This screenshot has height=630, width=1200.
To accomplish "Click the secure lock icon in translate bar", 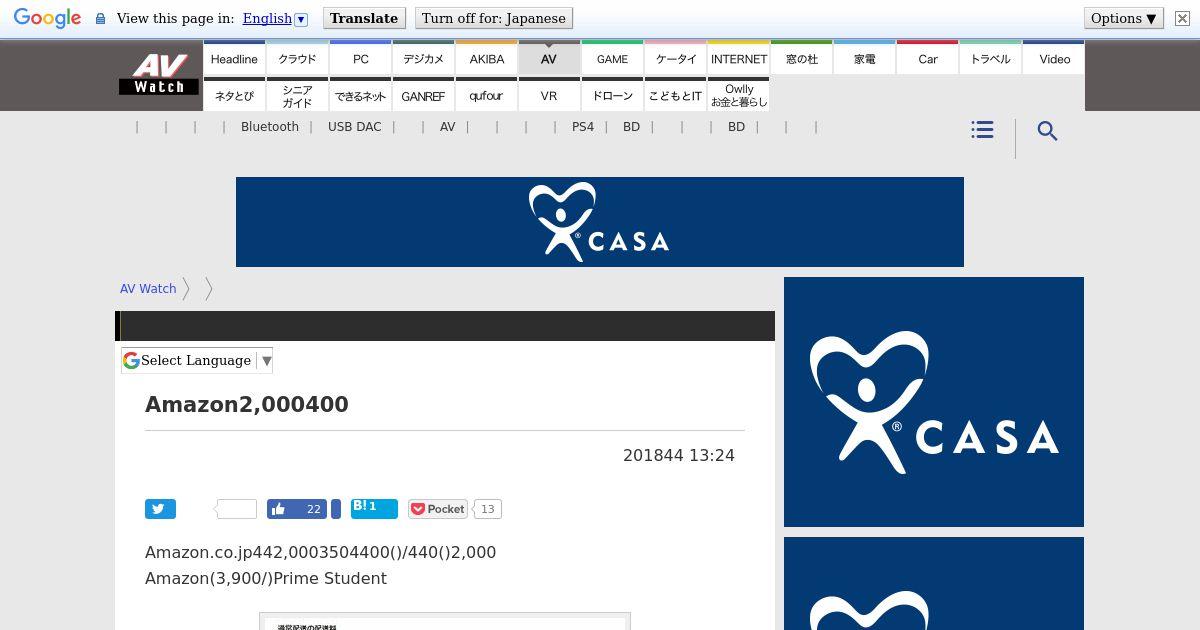I will 100,19.
